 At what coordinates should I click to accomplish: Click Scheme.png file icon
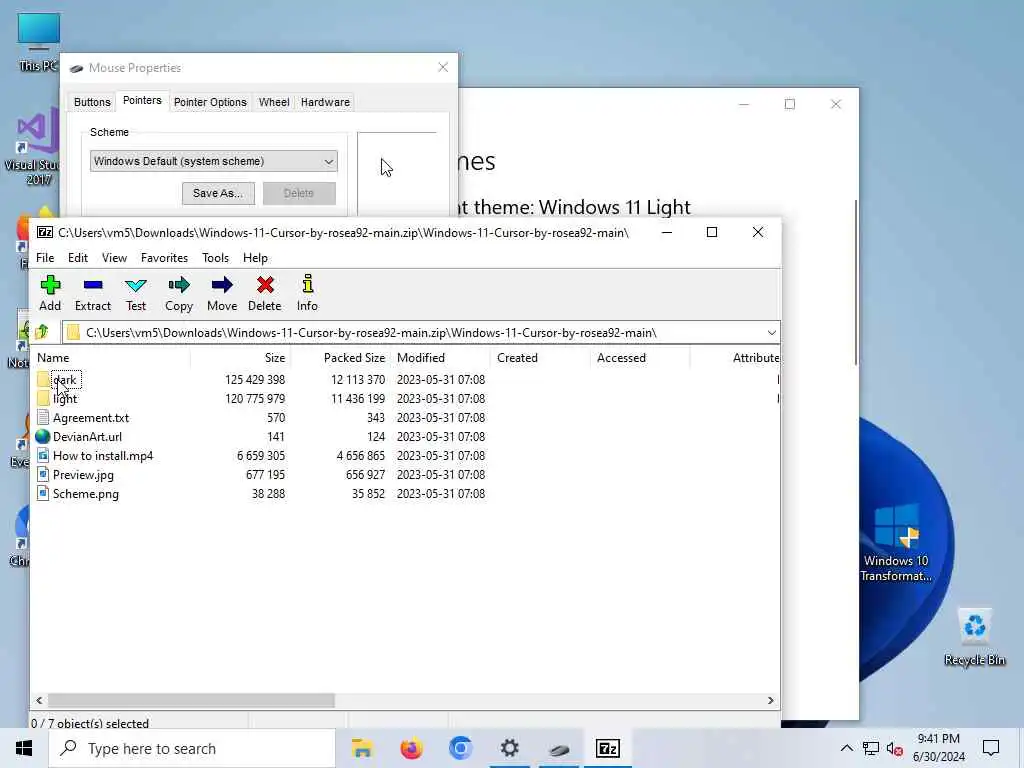(43, 493)
